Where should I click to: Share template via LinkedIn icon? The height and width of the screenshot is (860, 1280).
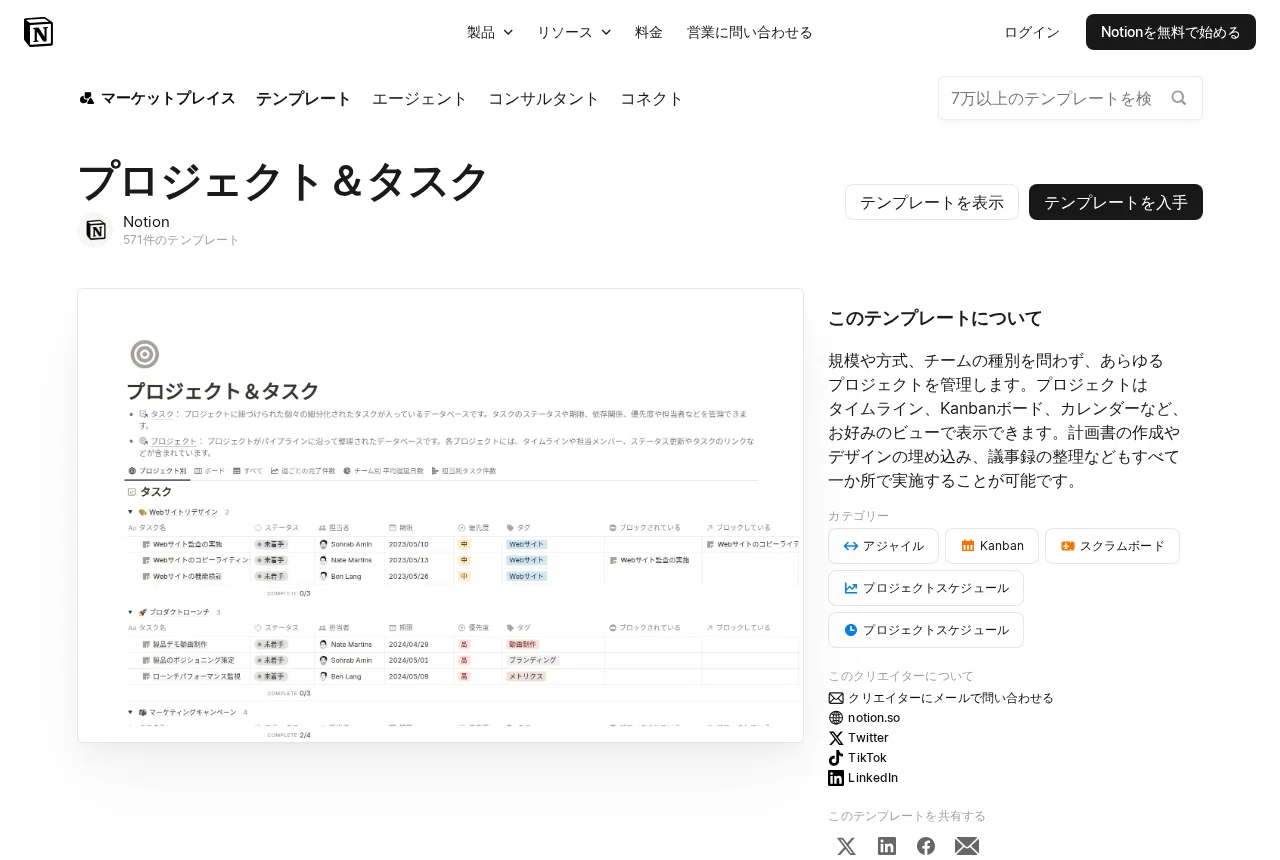[x=887, y=846]
